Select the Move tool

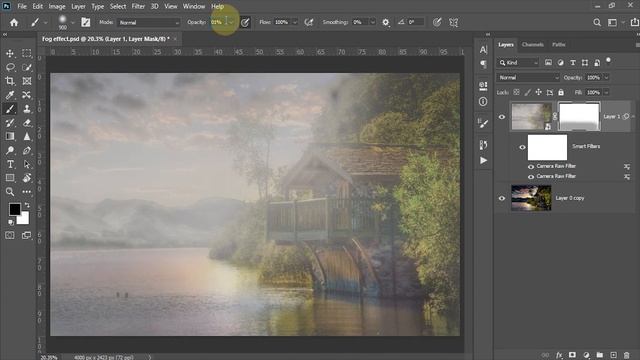(10, 53)
